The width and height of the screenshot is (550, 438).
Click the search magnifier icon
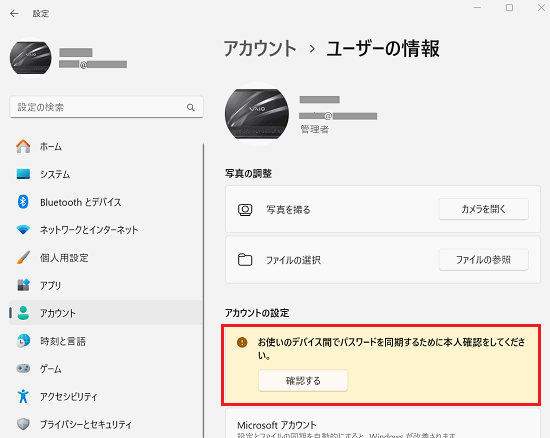(x=190, y=107)
